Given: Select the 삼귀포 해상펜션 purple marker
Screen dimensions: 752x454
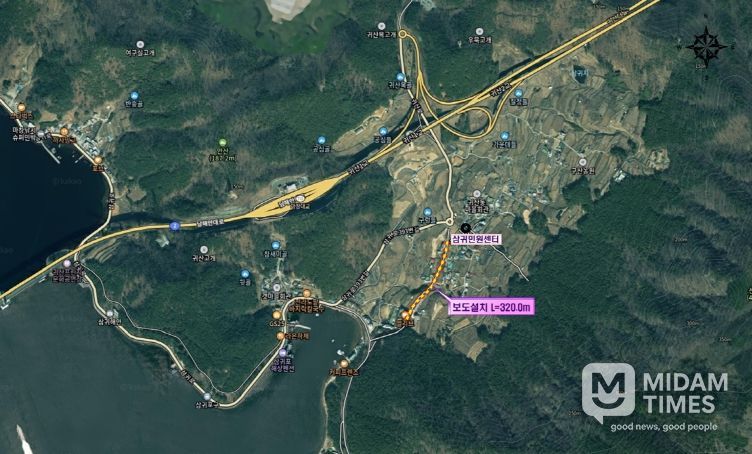Looking at the screenshot, I should [282, 353].
